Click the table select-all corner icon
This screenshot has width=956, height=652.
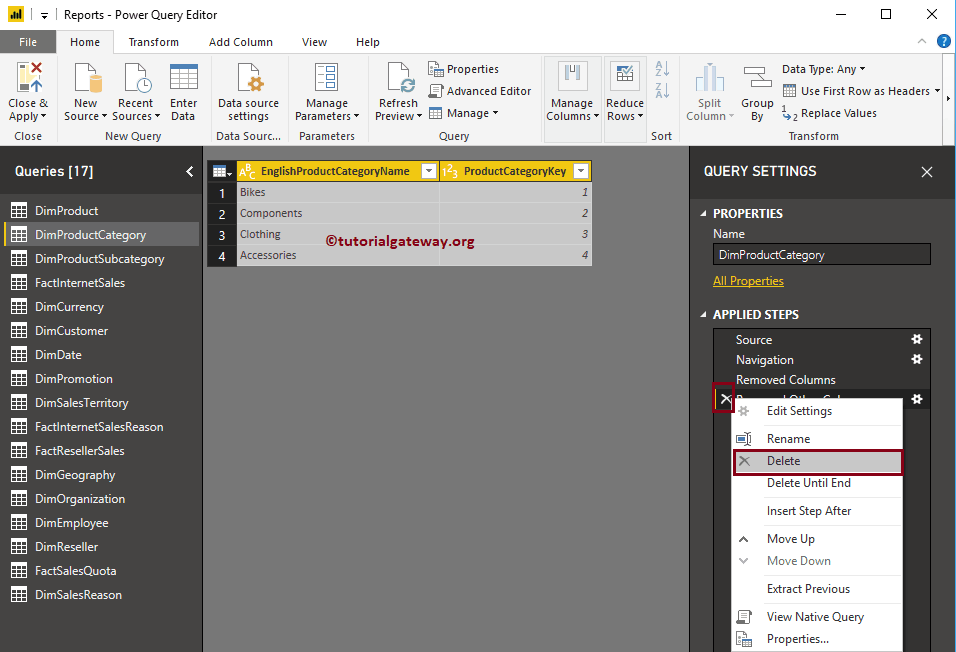coord(221,170)
